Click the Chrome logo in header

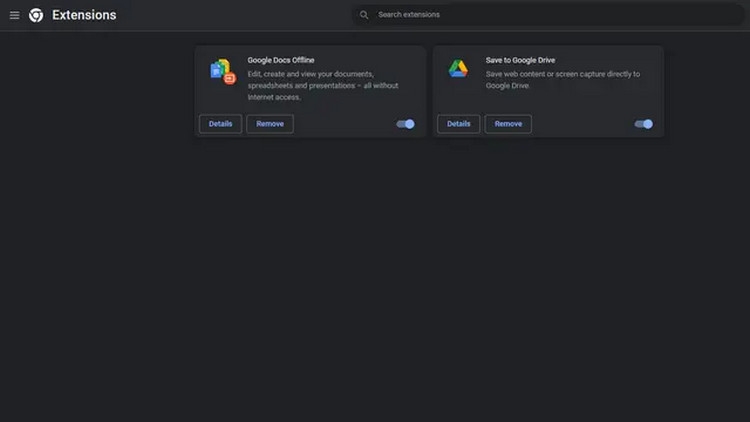click(x=36, y=15)
